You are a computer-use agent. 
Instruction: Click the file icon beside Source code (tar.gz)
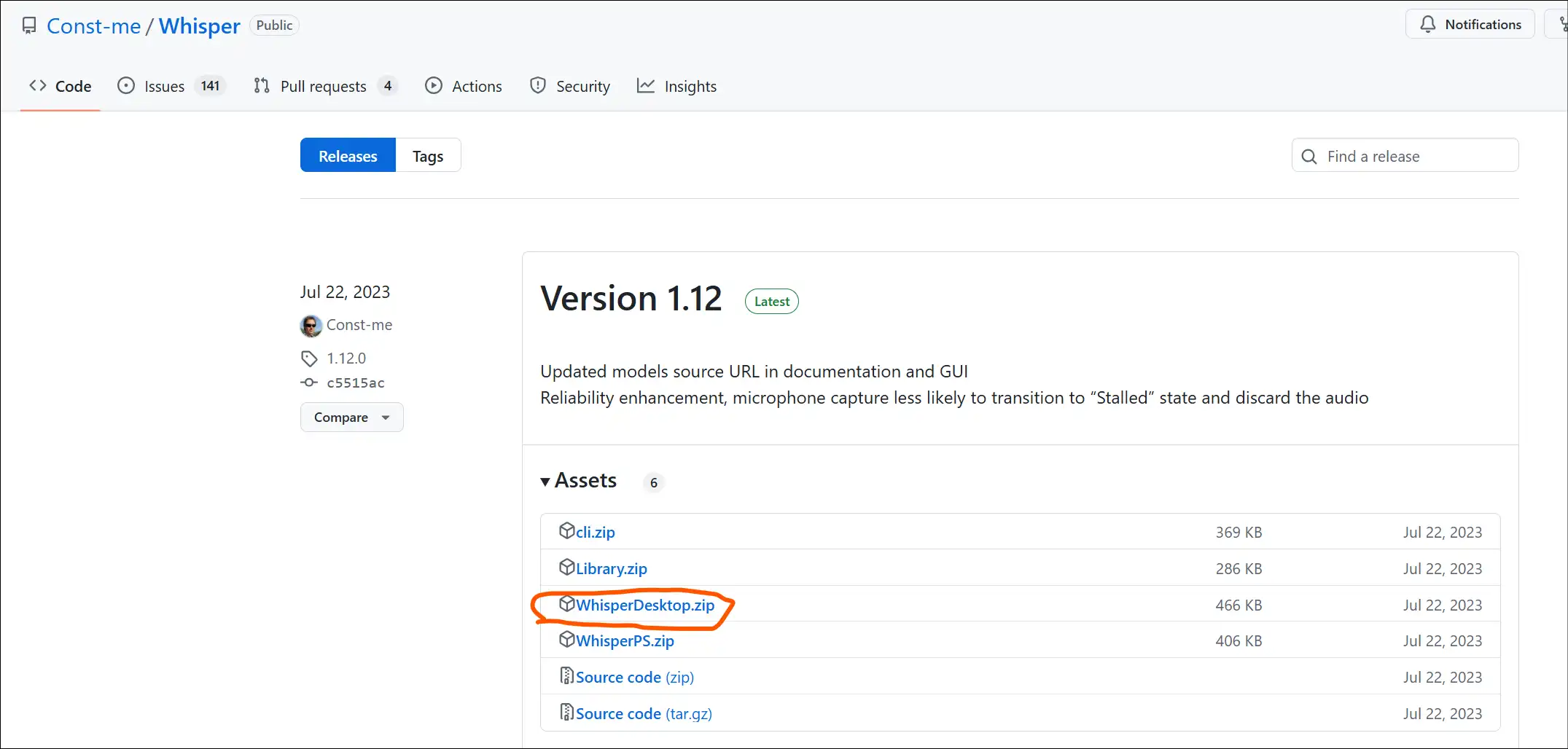(x=566, y=712)
